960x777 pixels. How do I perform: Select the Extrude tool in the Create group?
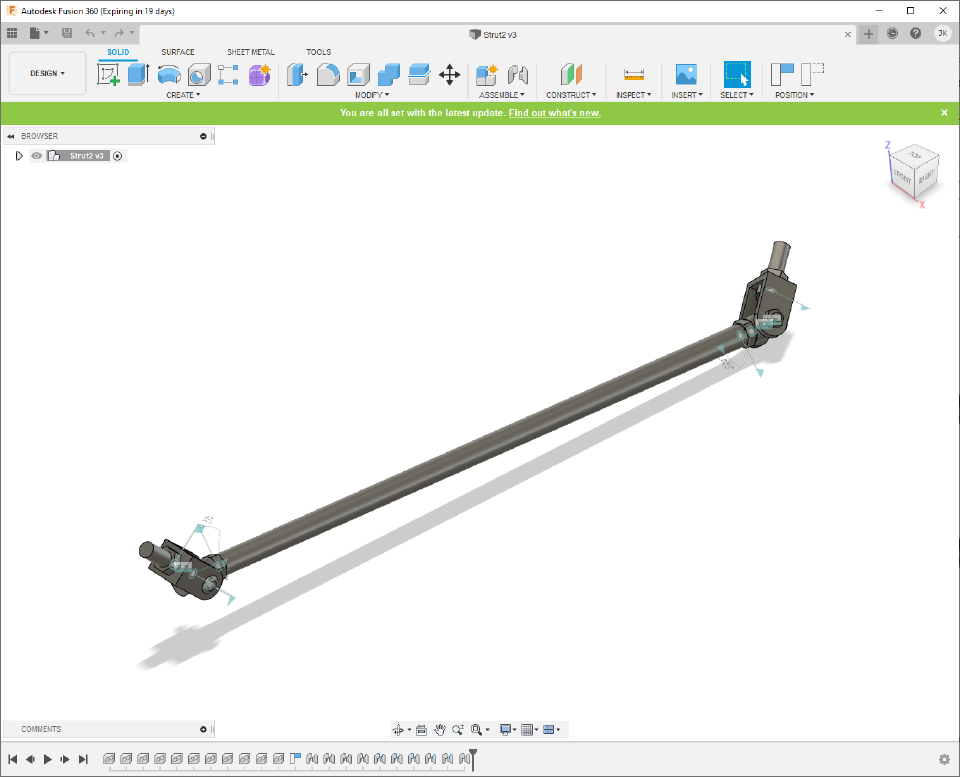[138, 74]
